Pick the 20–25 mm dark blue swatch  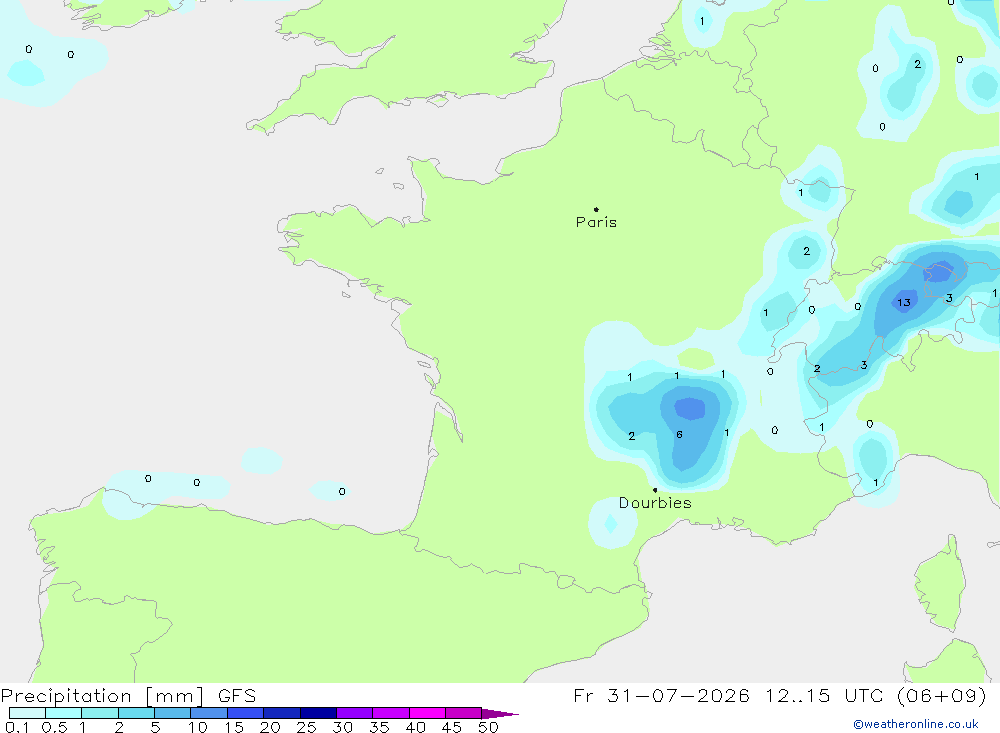[x=282, y=713]
